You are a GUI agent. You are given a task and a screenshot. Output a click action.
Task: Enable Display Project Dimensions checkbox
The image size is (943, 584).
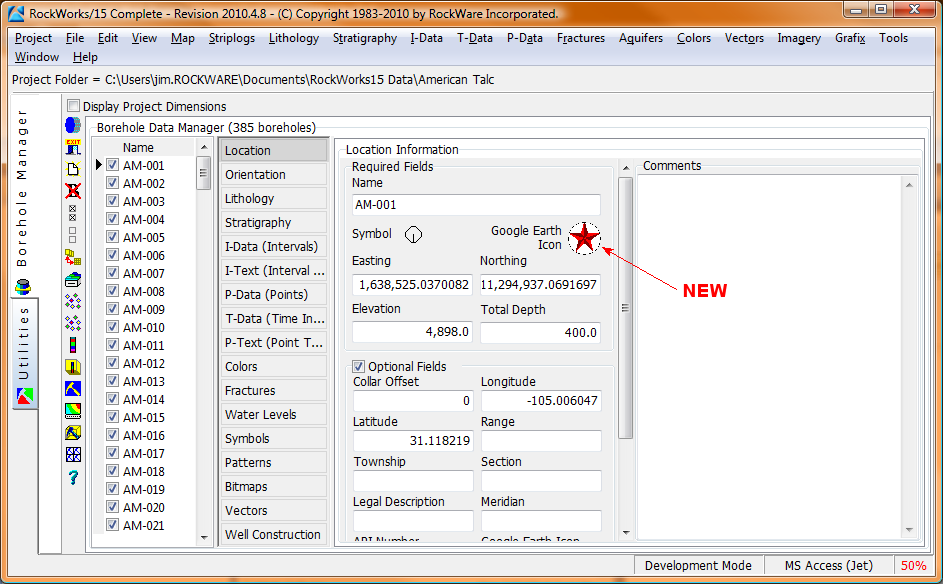73,106
